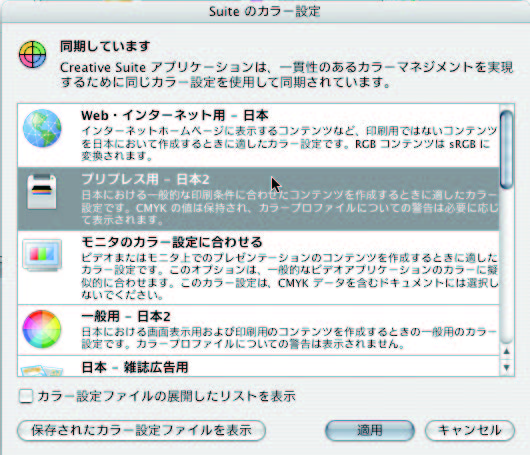Click the synchronized color status icon

pos(32,54)
